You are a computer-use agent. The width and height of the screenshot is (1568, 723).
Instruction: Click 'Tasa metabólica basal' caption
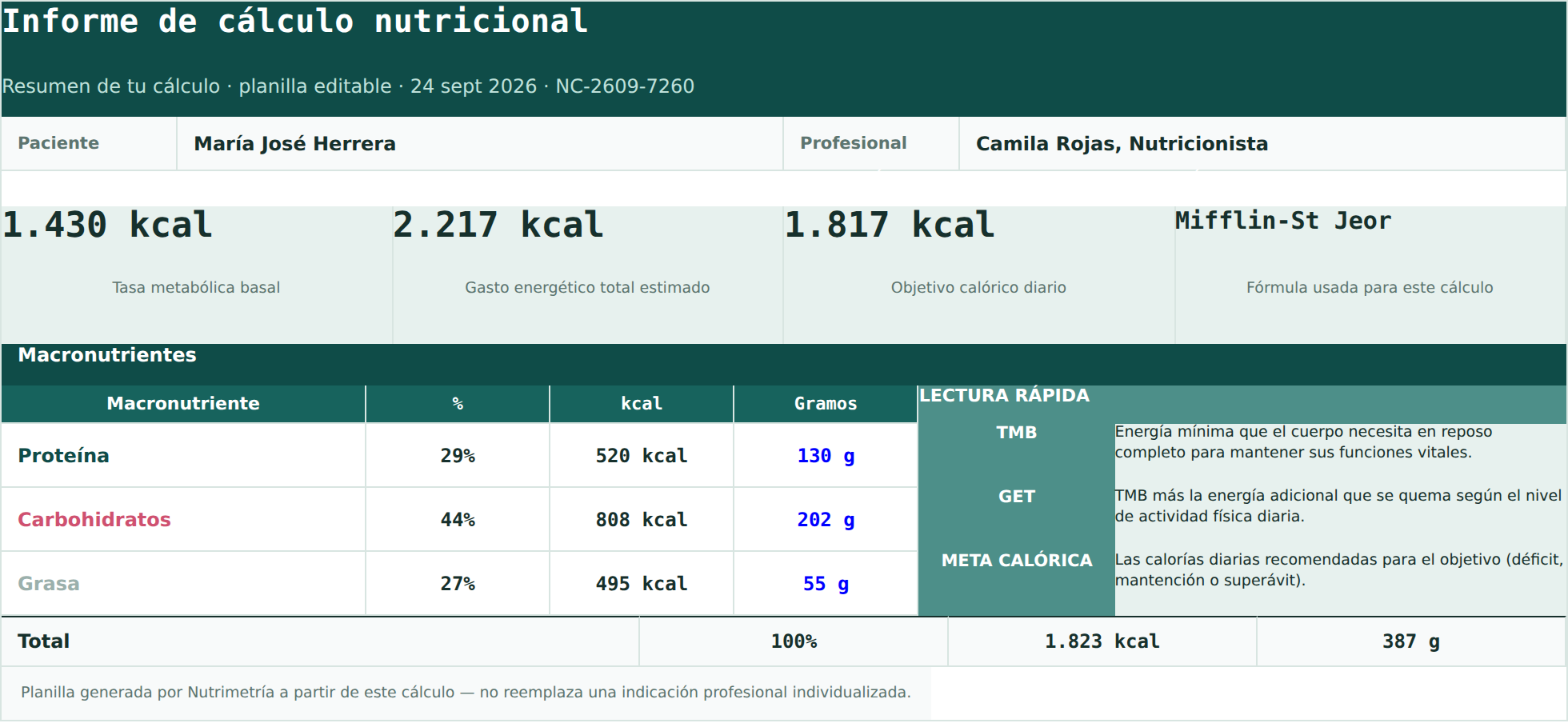tap(196, 288)
